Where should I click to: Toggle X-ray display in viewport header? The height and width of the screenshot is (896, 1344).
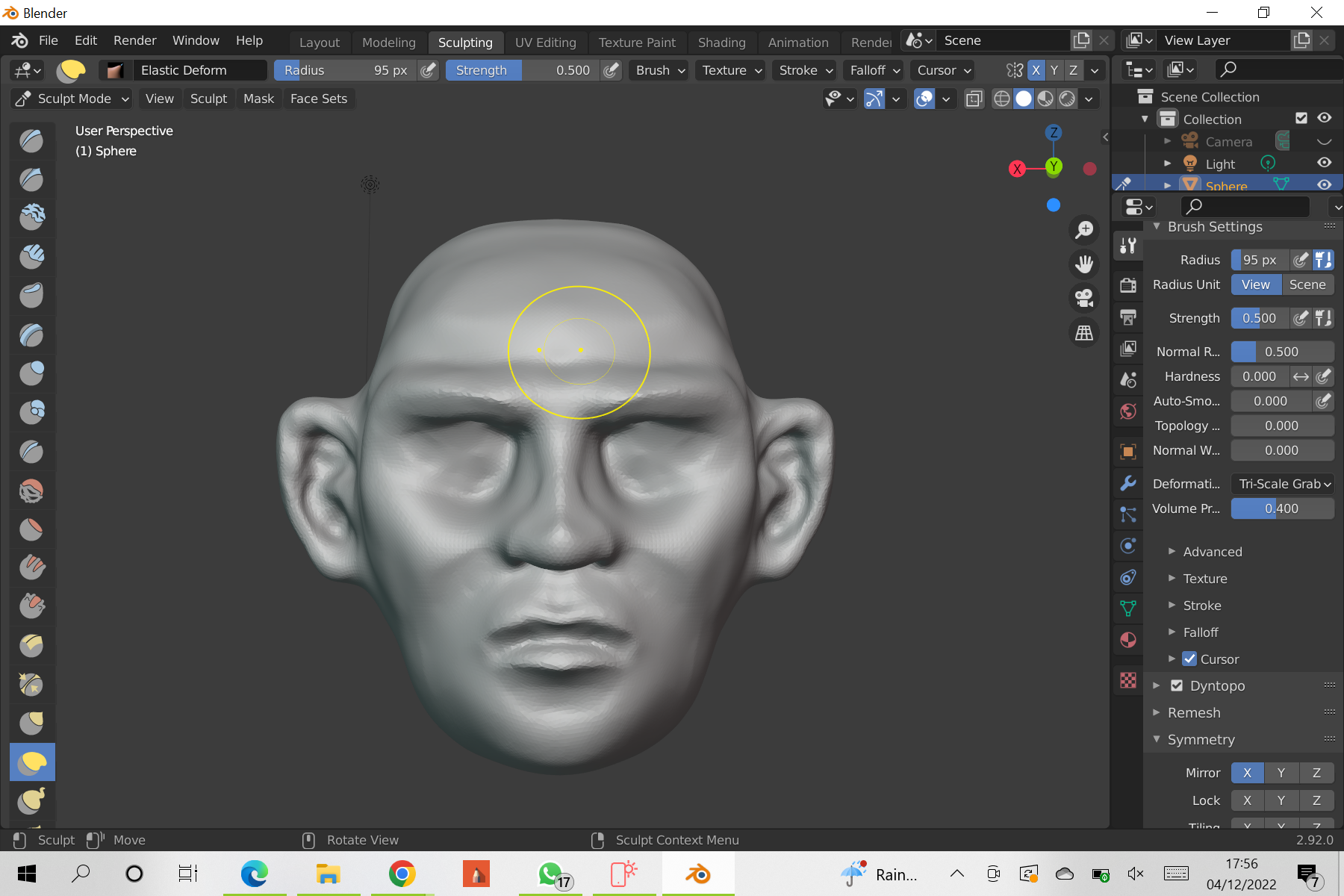(x=974, y=99)
